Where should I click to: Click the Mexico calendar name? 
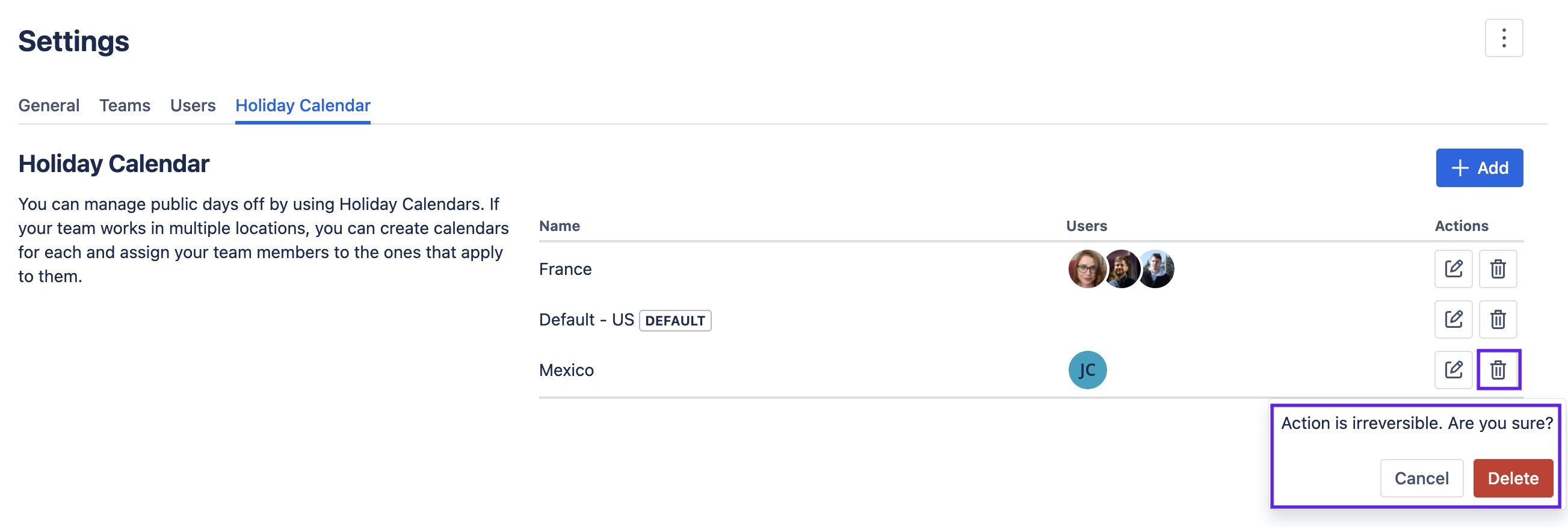pyautogui.click(x=566, y=370)
